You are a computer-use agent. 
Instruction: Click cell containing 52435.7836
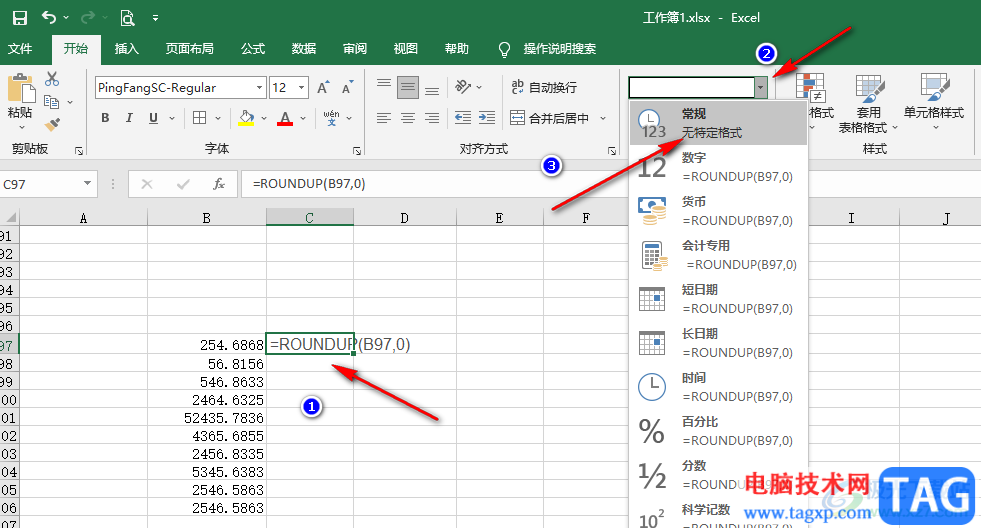(207, 418)
